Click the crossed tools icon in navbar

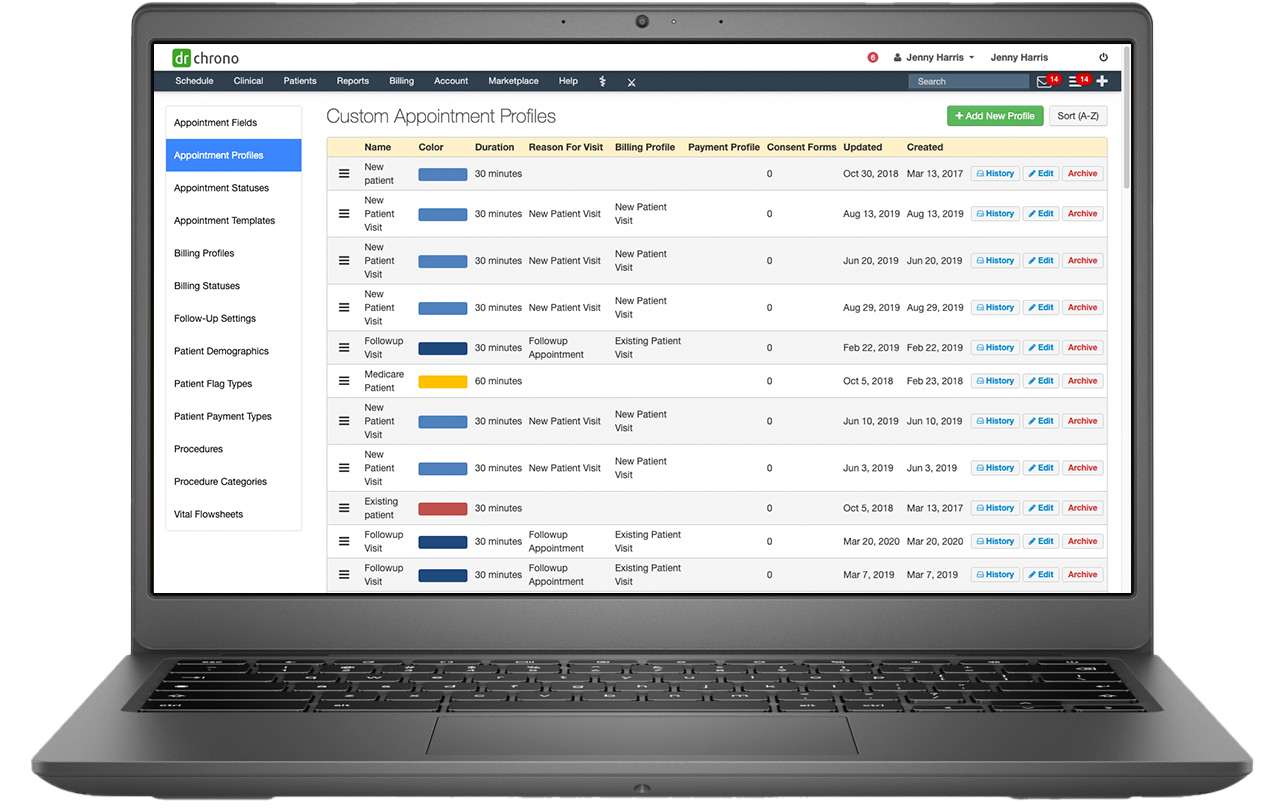(631, 82)
